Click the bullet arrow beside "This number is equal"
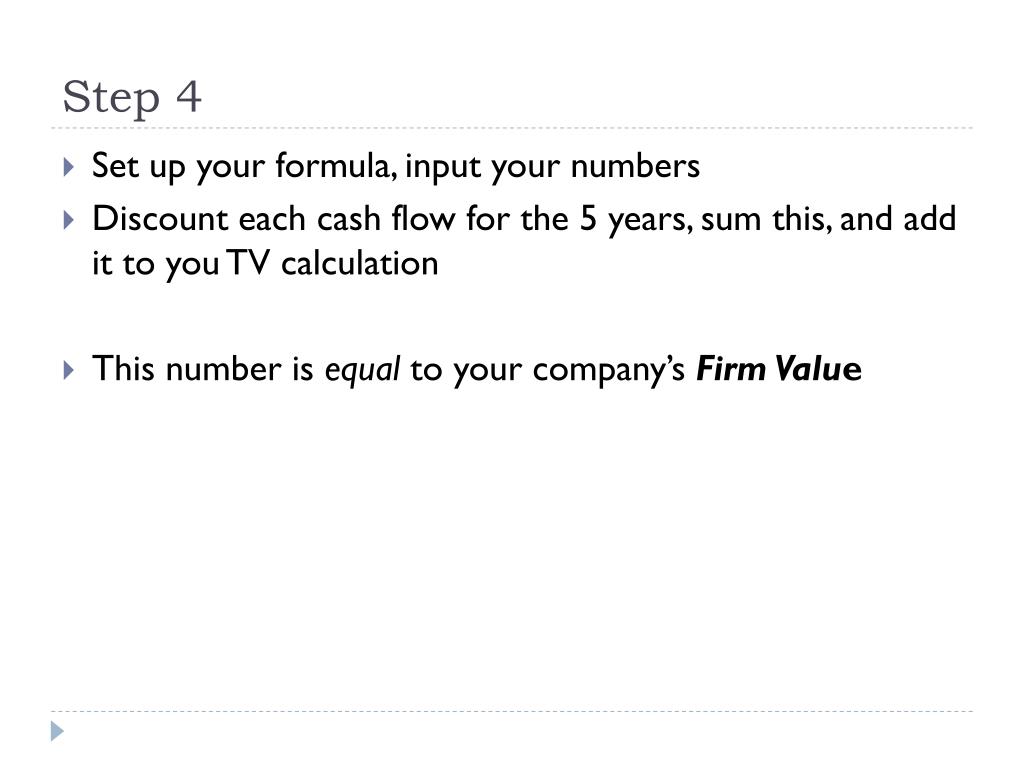Image resolution: width=1024 pixels, height=768 pixels. (69, 370)
